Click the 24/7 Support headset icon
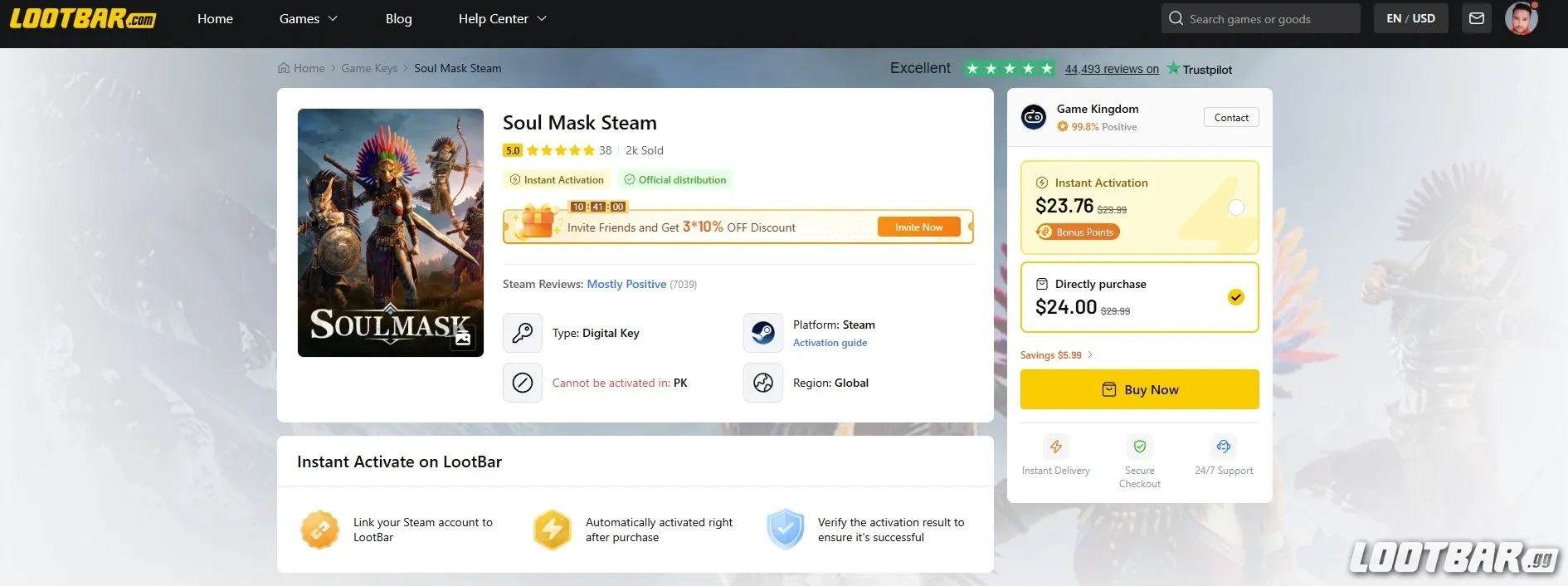 tap(1224, 447)
